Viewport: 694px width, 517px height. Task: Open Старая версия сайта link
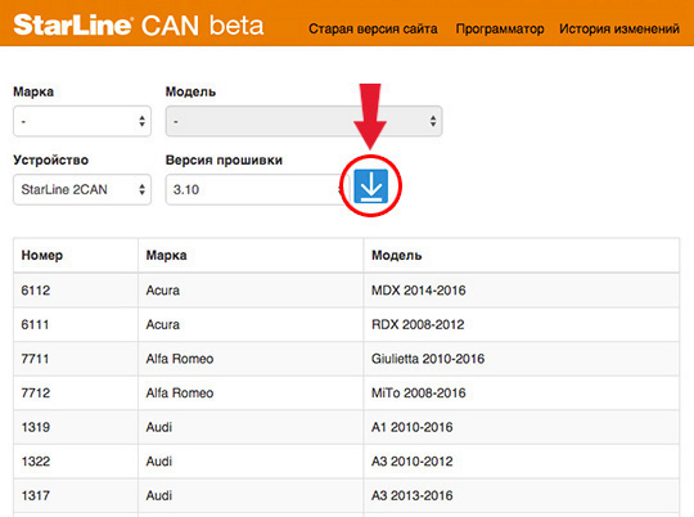pyautogui.click(x=373, y=29)
